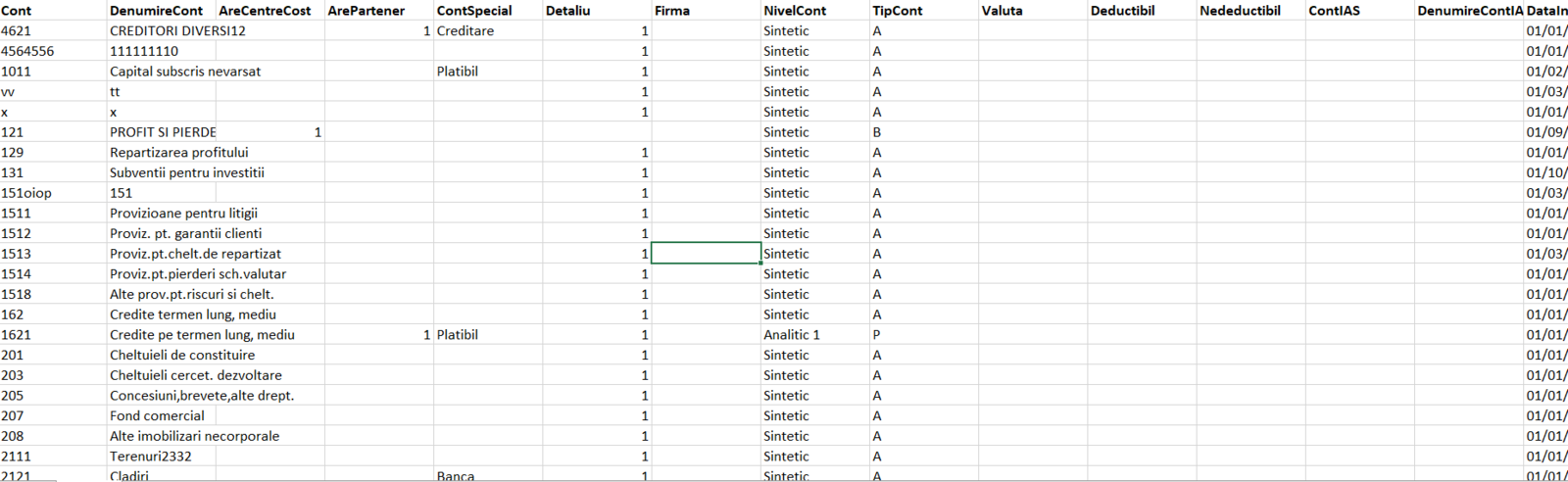Select the ContSpecial header cell

[x=474, y=11]
